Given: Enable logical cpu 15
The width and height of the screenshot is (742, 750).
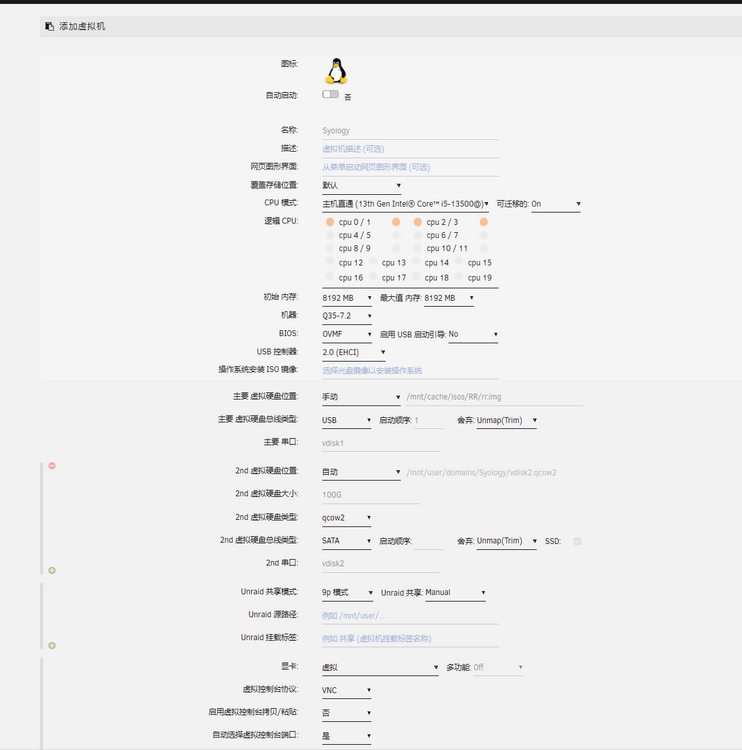Looking at the screenshot, I should point(459,261).
